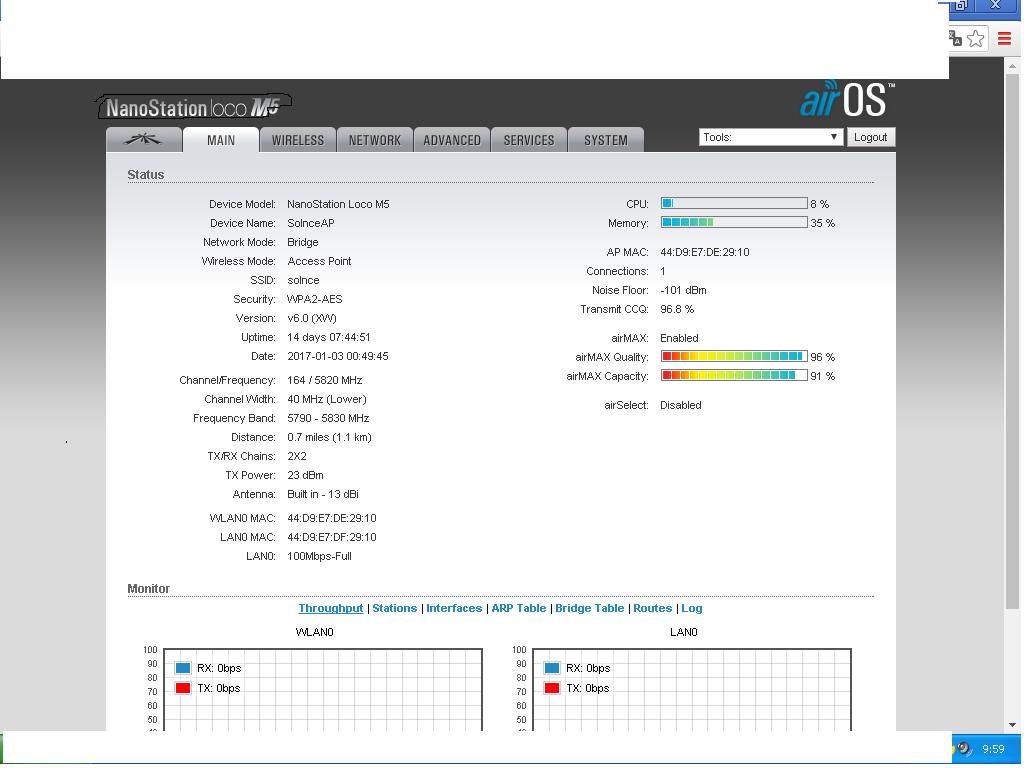Open the ARP Table link
This screenshot has width=1024, height=768.
click(x=519, y=608)
